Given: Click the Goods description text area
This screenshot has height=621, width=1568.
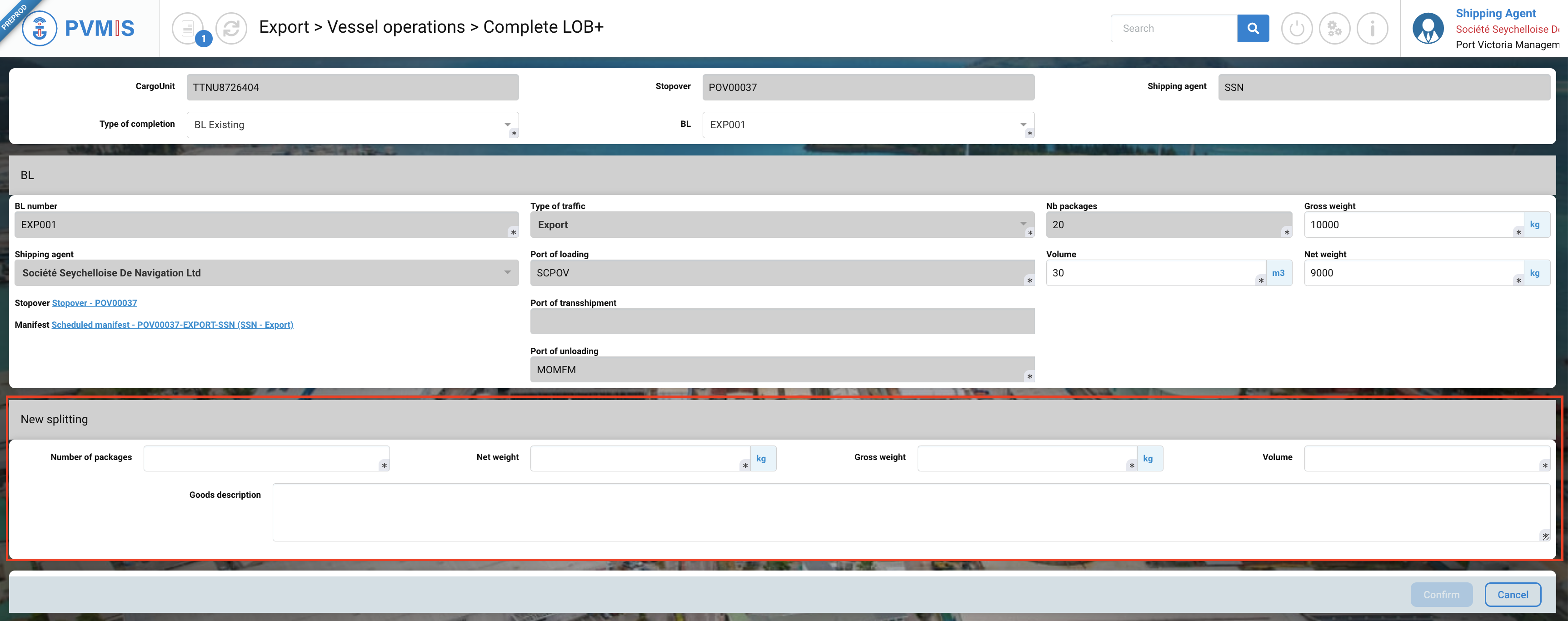Looking at the screenshot, I should (x=911, y=512).
